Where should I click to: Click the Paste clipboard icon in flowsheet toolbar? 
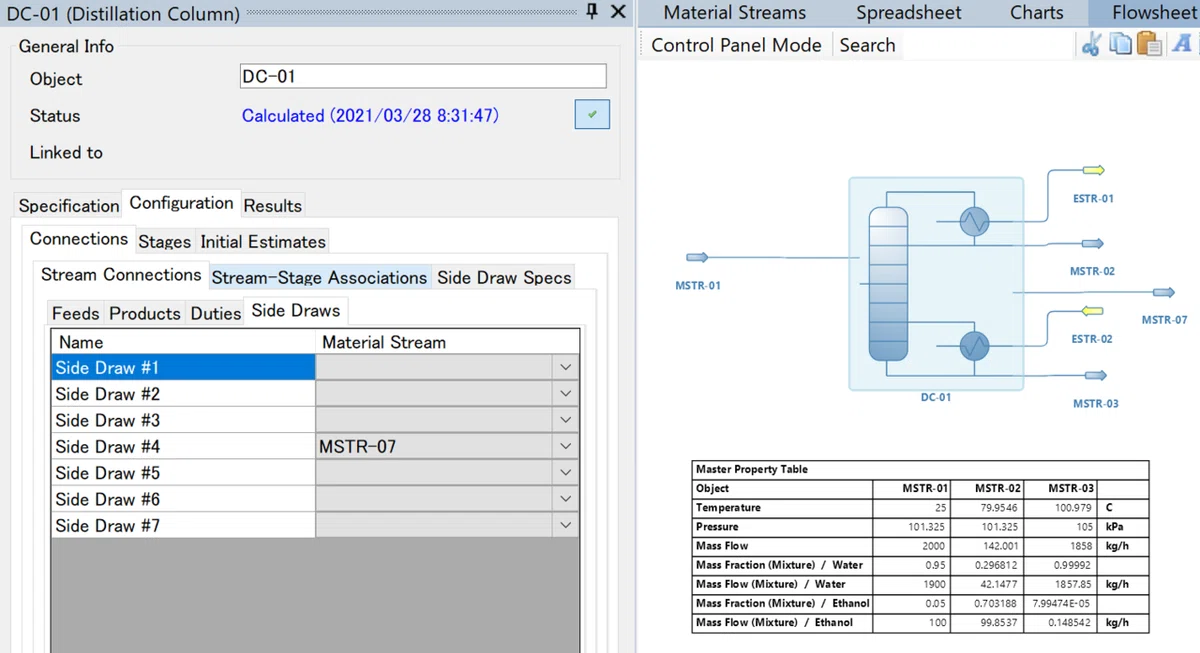[1150, 45]
